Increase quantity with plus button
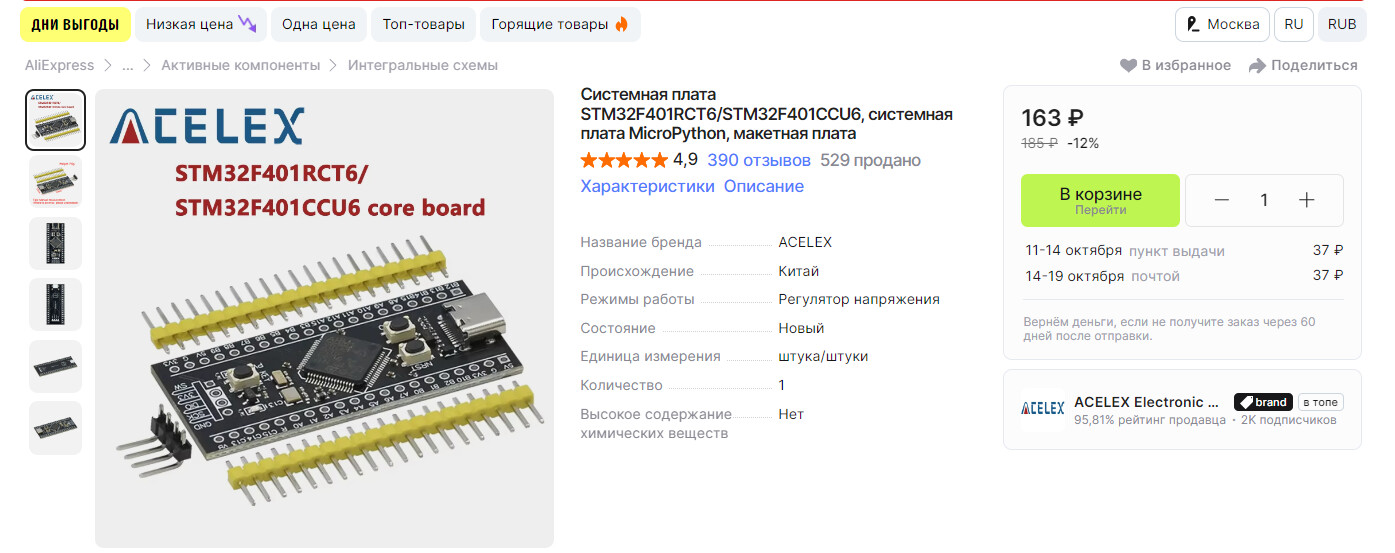 coord(1306,200)
